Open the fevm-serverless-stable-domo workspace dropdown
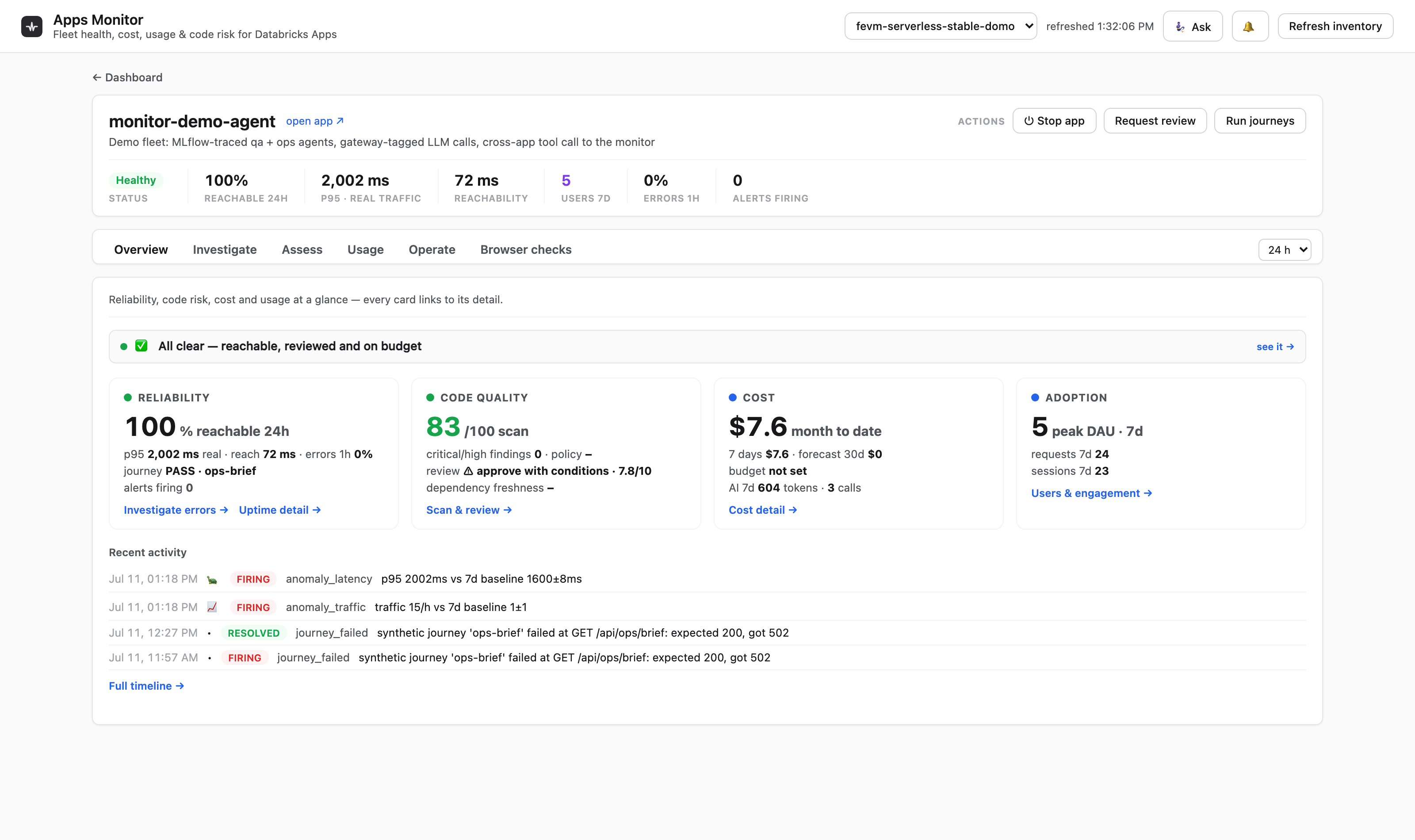This screenshot has height=840, width=1415. pos(941,27)
